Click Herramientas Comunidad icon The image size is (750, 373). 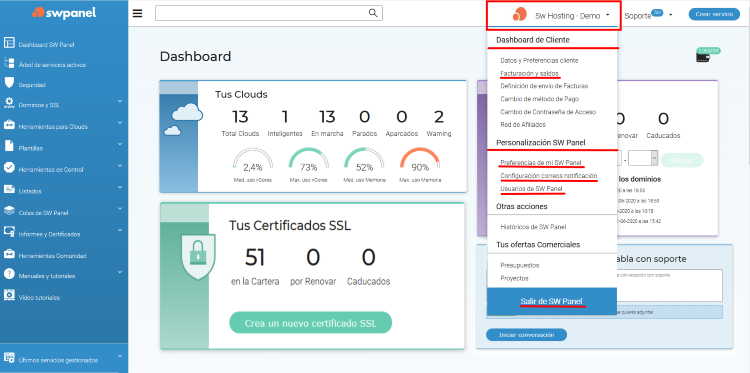click(x=9, y=253)
